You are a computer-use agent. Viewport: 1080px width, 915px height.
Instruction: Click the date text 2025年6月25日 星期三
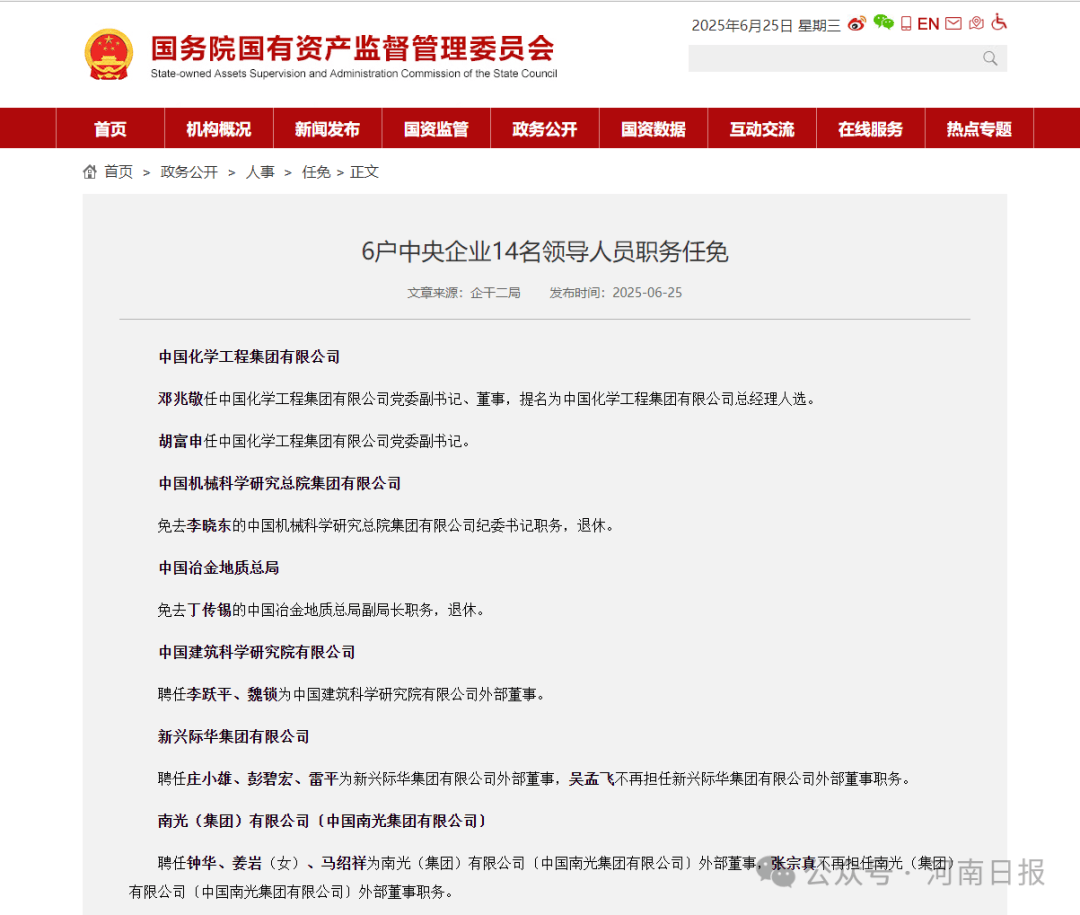(x=766, y=25)
